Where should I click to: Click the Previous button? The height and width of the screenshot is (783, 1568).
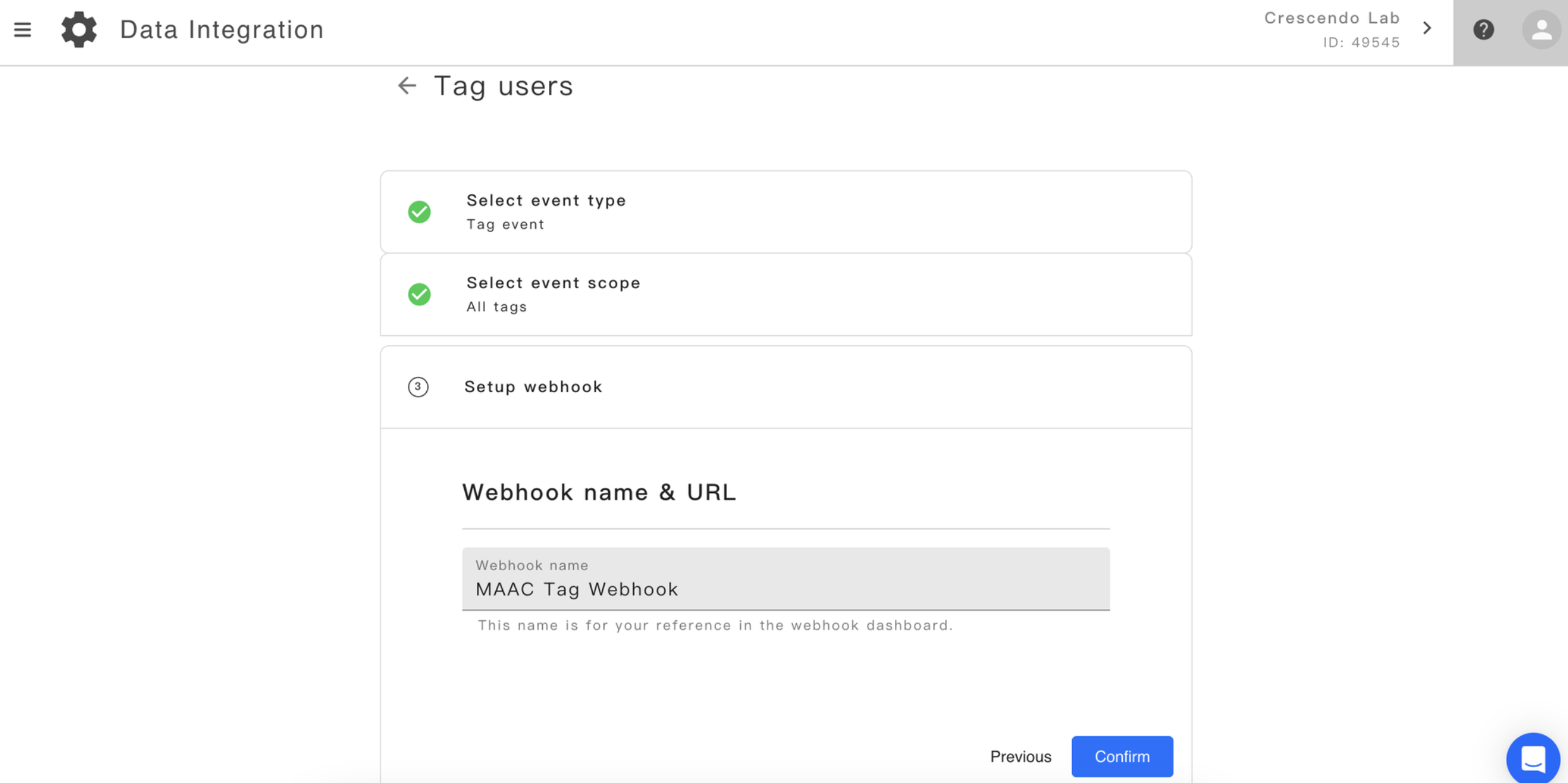(x=1020, y=756)
